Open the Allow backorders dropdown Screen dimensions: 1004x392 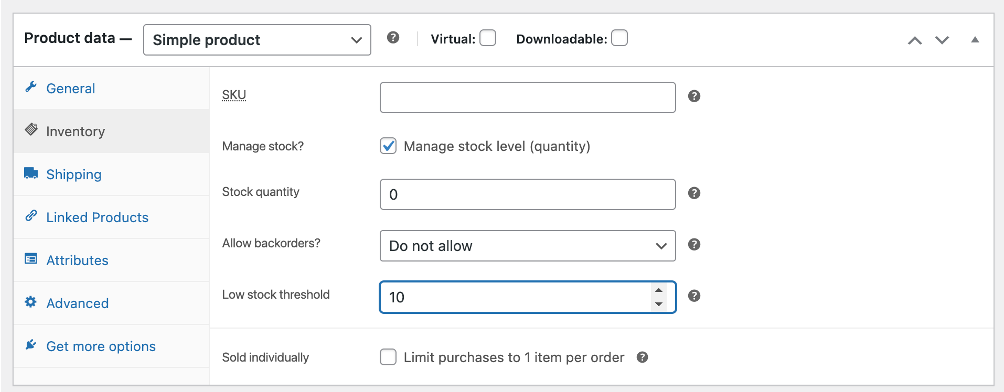click(528, 246)
